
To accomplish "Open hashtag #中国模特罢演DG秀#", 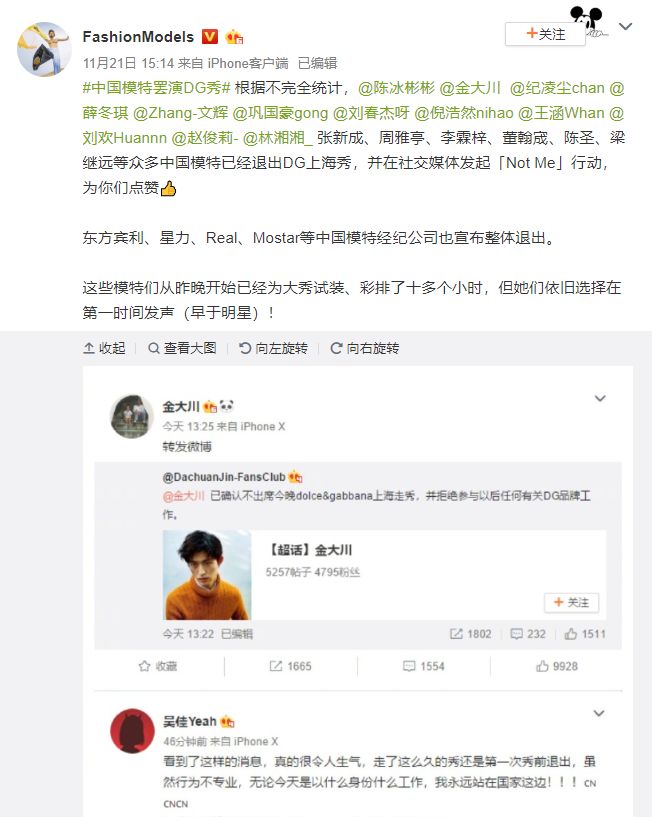I will pos(156,88).
